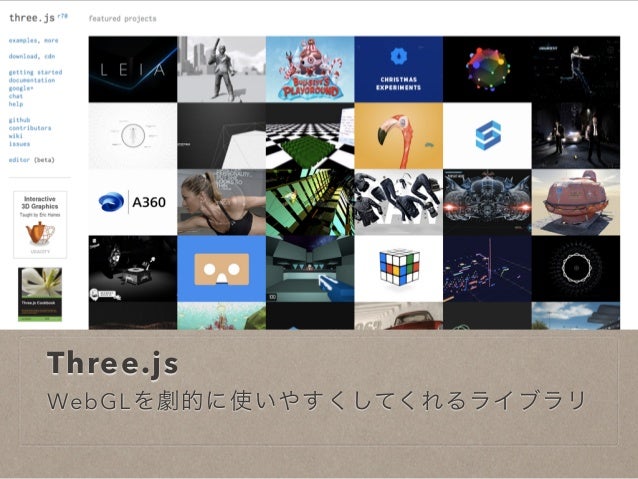Image resolution: width=638 pixels, height=479 pixels.
Task: Open the dark angular polygon thumbnail
Action: pos(221,136)
